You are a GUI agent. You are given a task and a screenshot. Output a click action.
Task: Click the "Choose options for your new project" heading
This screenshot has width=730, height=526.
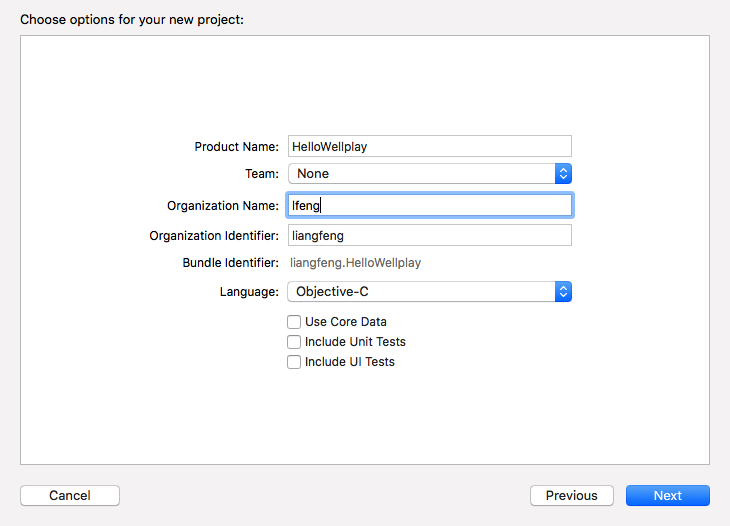coord(131,19)
